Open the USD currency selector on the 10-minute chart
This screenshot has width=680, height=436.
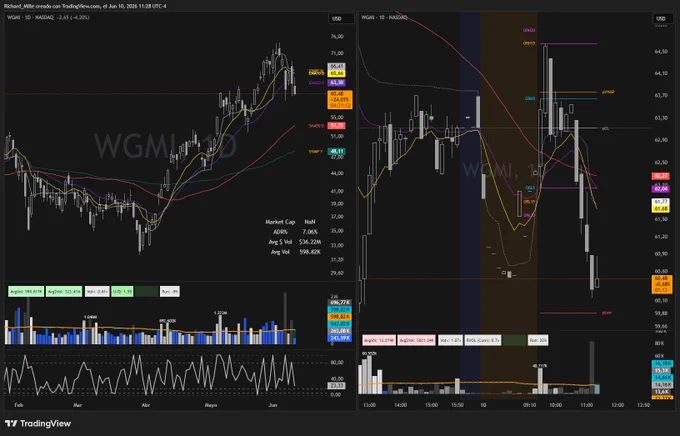click(x=665, y=19)
